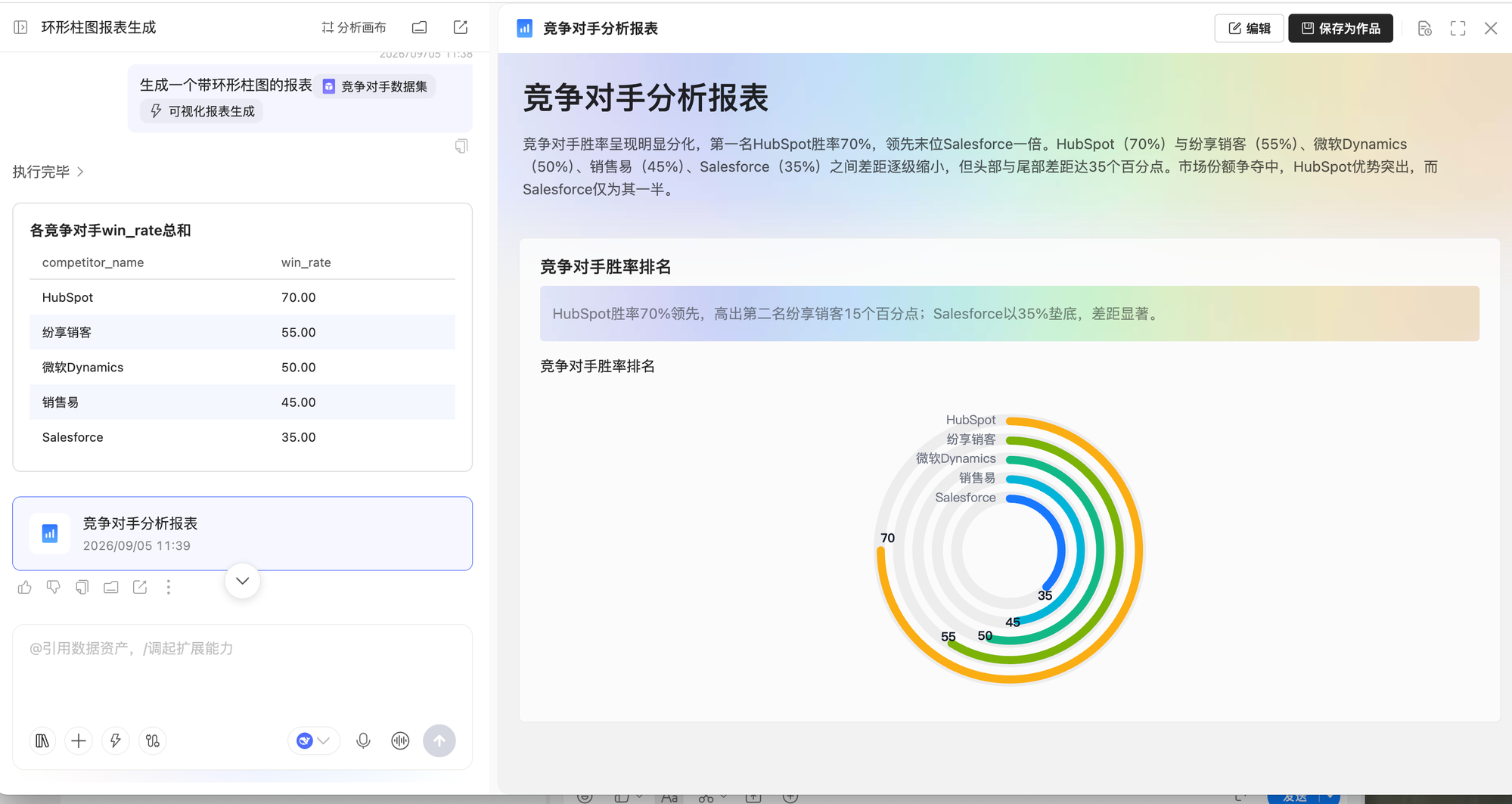Select the HubSpot table row cell
1512x804 pixels.
67,297
